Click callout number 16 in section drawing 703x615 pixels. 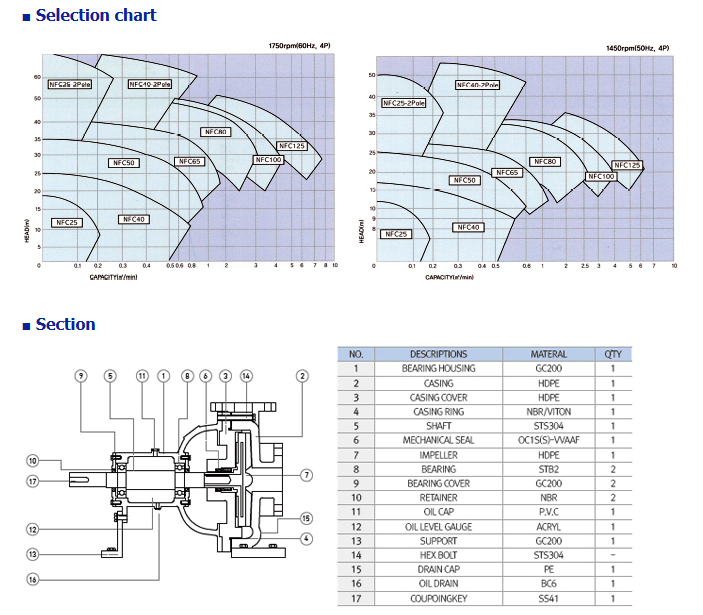click(x=32, y=579)
